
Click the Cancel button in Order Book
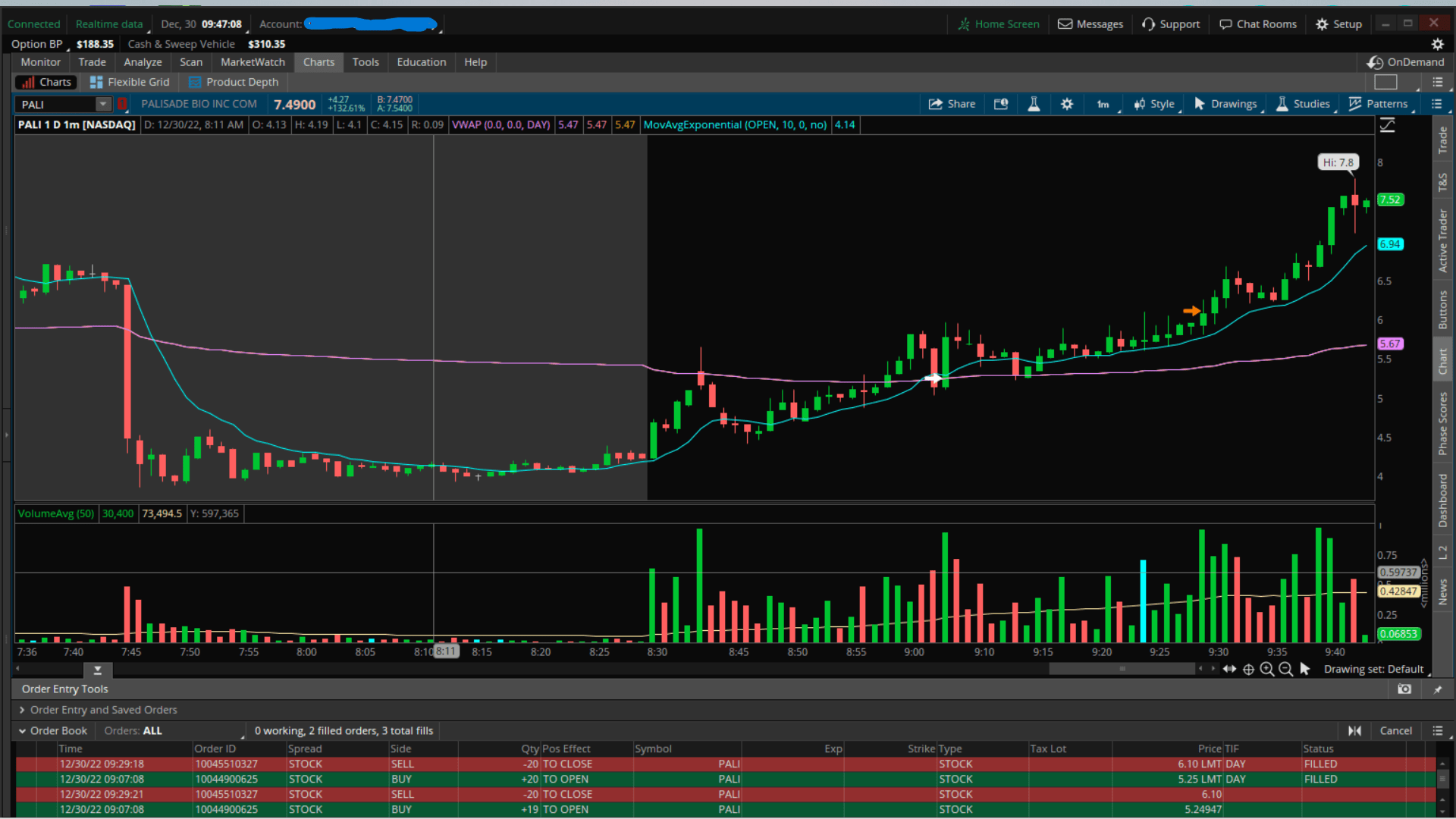point(1395,730)
